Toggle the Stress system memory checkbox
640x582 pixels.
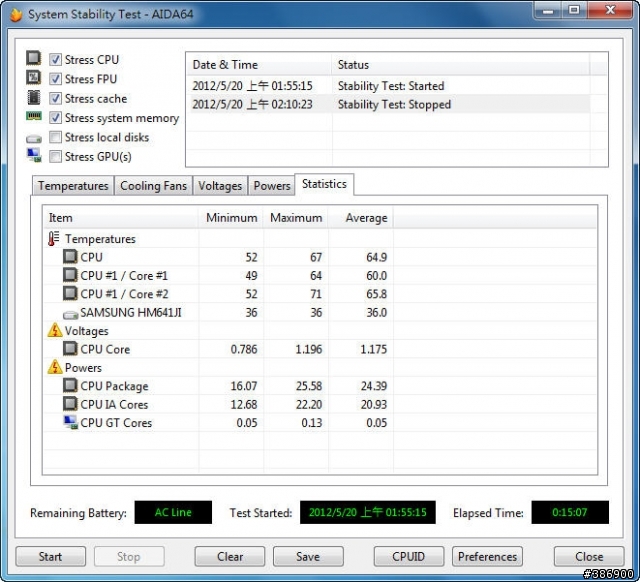click(x=55, y=118)
